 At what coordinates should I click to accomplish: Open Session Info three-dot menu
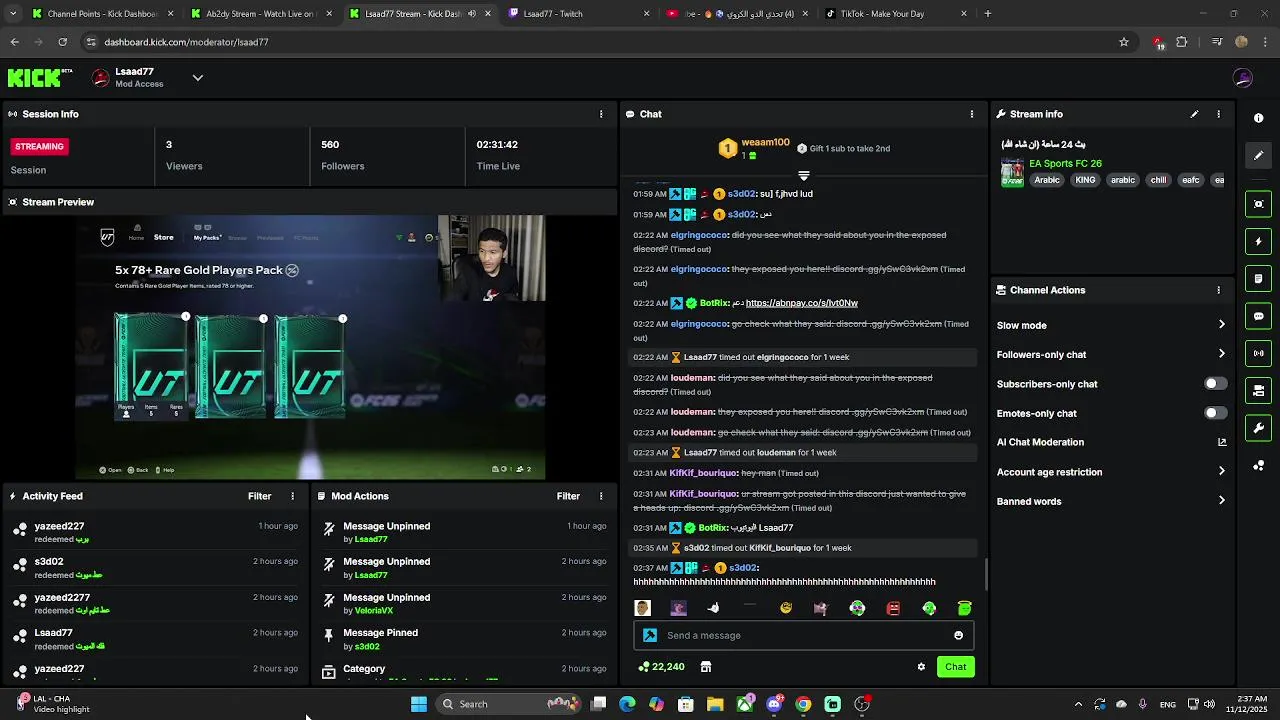pos(601,114)
